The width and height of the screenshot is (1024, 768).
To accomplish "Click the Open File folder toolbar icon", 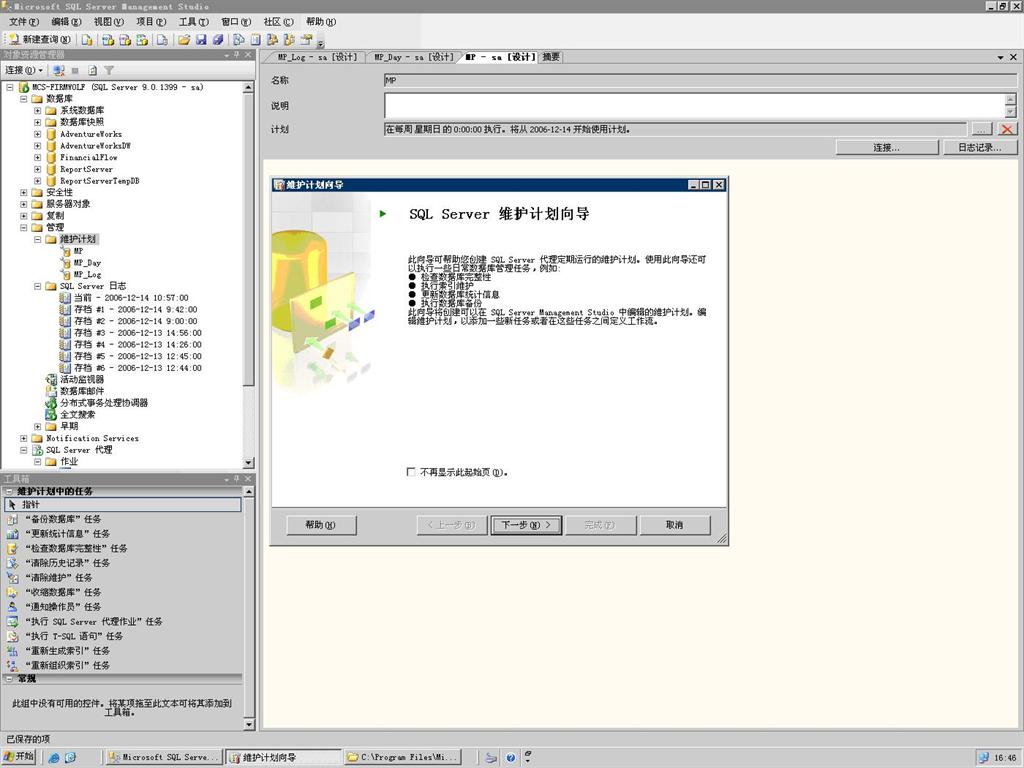I will (x=184, y=40).
